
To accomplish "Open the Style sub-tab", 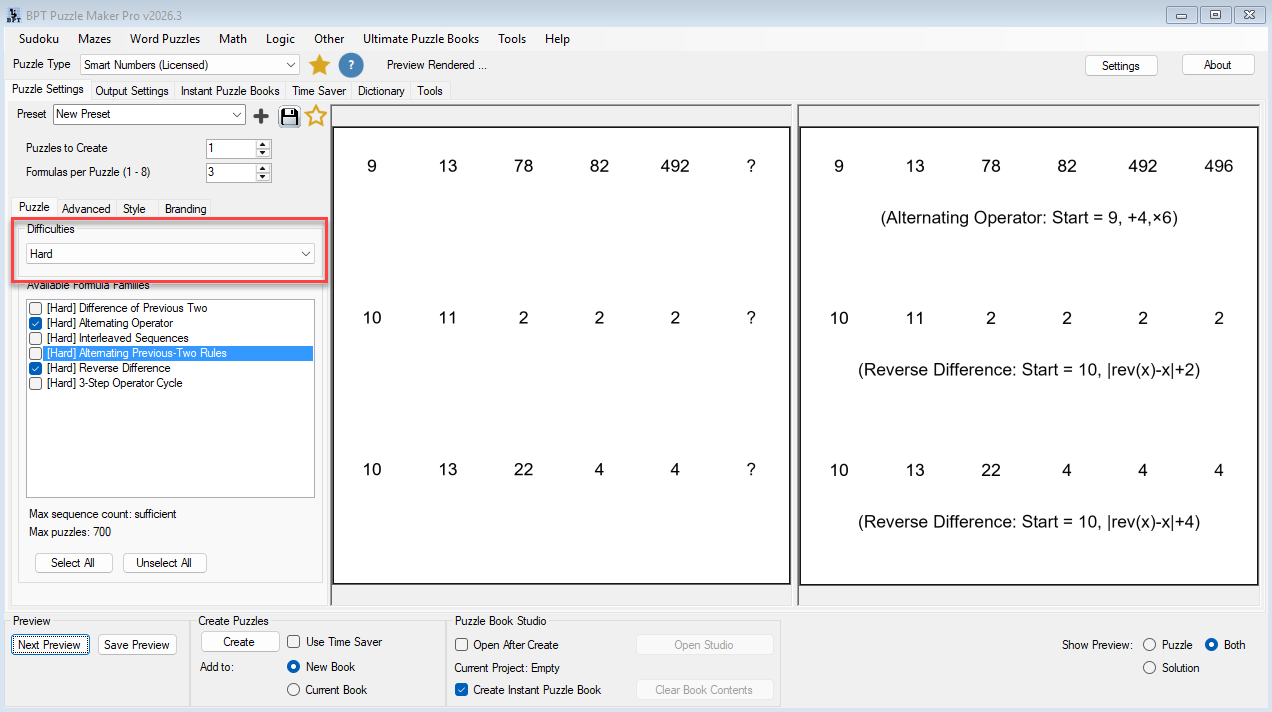I will pyautogui.click(x=134, y=209).
